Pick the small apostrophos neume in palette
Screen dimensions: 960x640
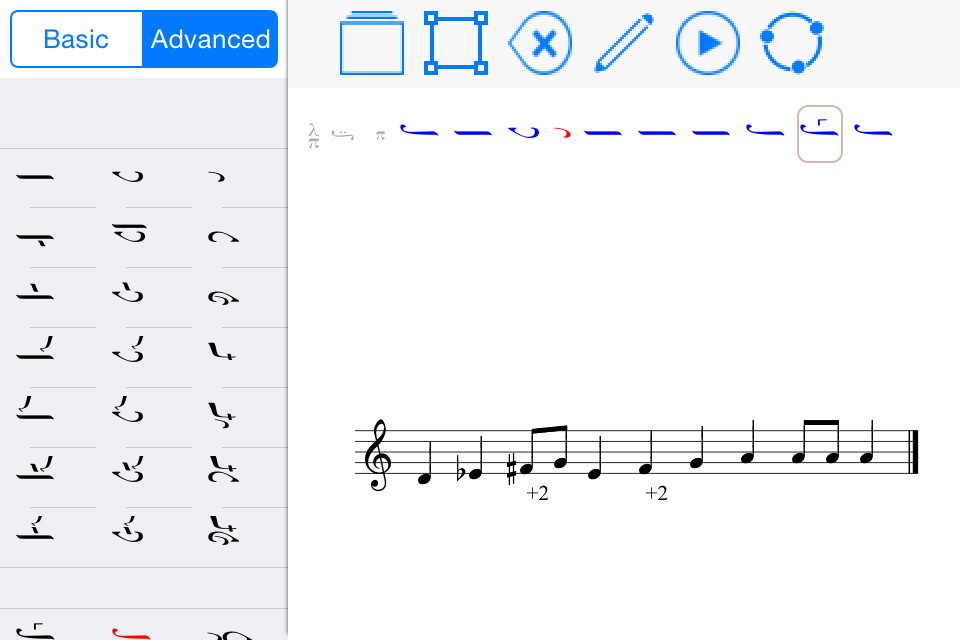click(217, 177)
